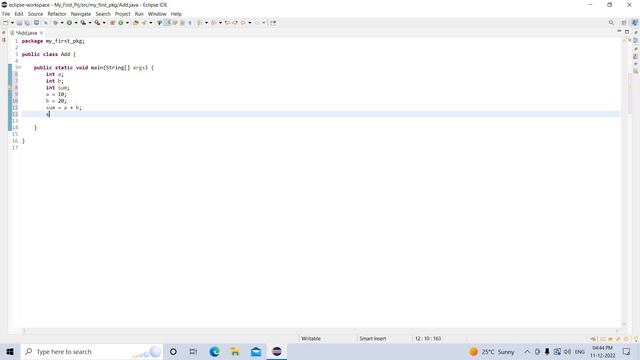The width and height of the screenshot is (640, 360).
Task: Open Mail app from taskbar
Action: click(x=256, y=351)
